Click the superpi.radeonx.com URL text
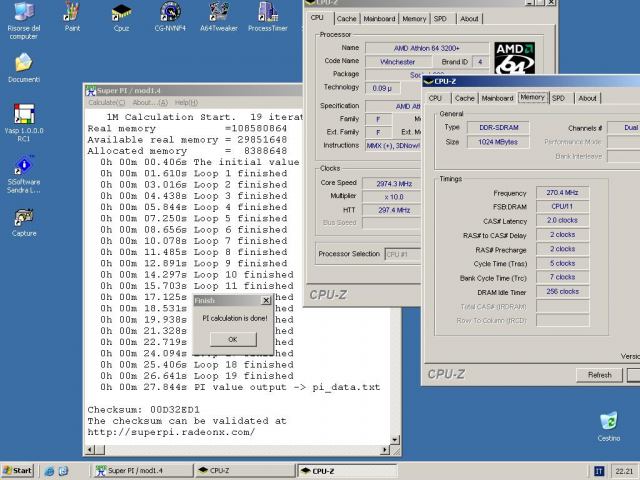Screen dimensions: 640x480 pyautogui.click(x=171, y=432)
